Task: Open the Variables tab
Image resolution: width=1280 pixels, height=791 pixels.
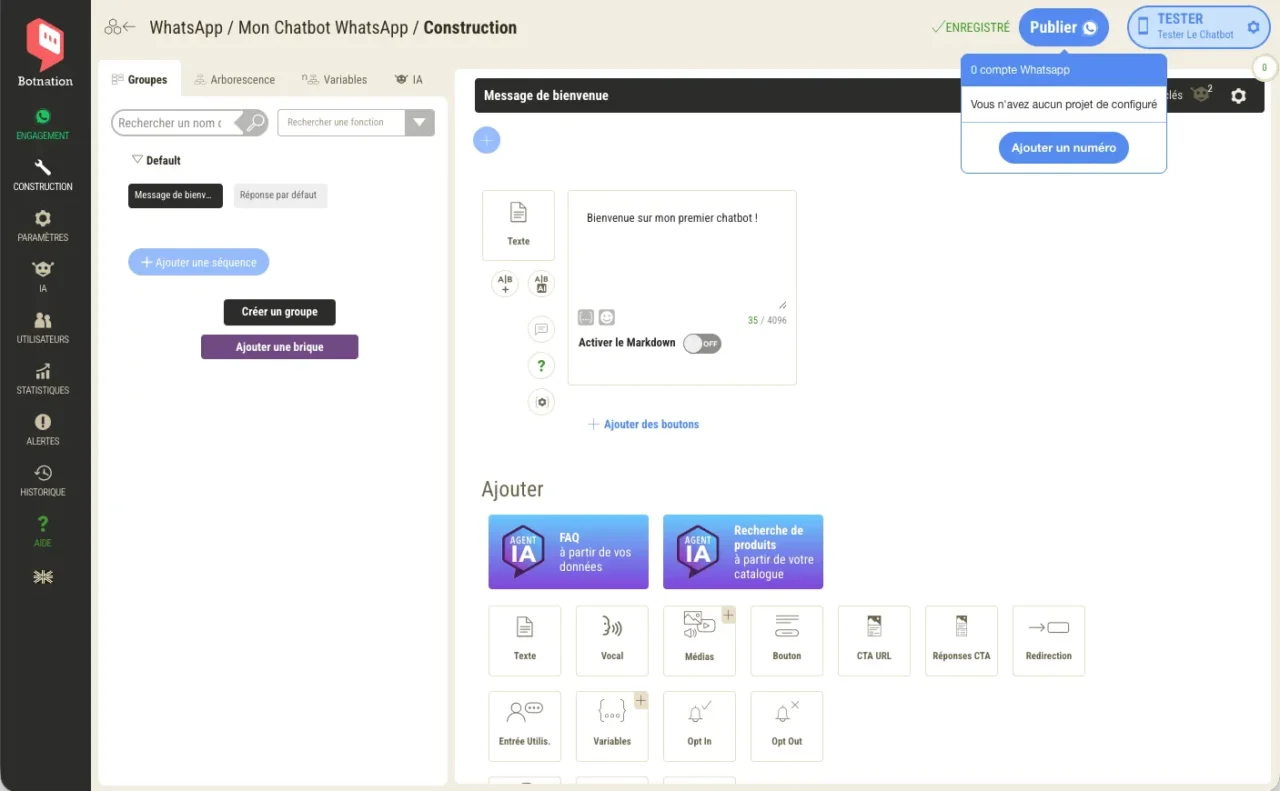Action: coord(335,79)
